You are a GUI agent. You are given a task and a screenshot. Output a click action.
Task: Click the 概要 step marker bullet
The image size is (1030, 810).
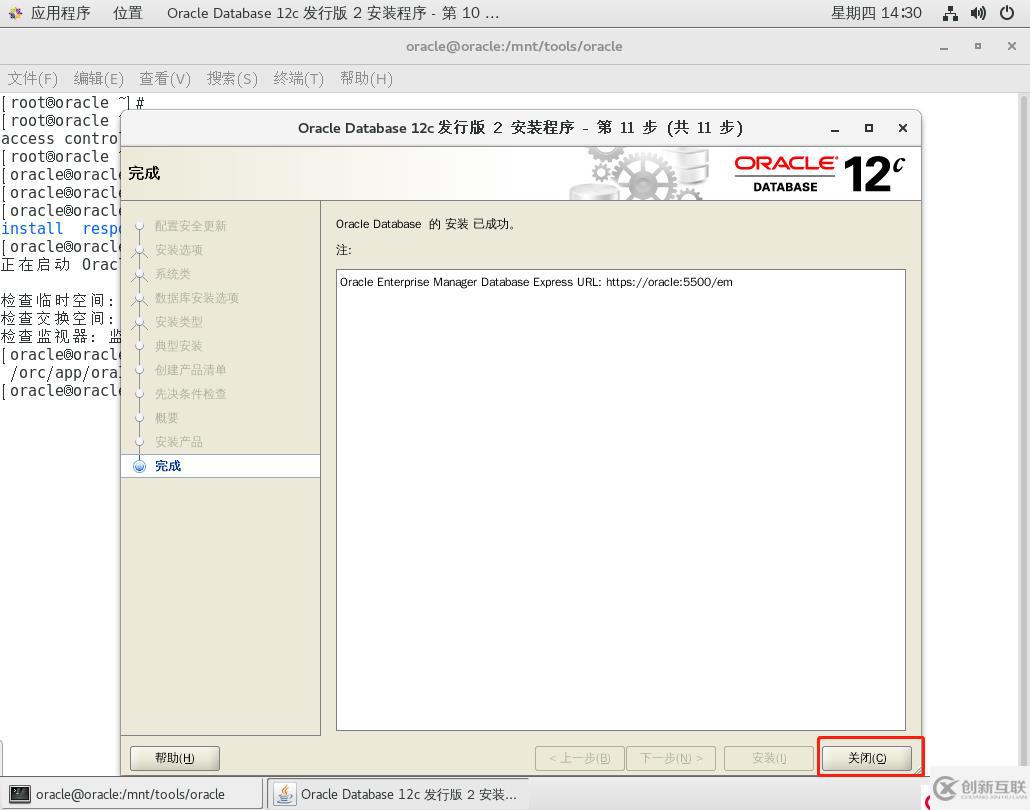[139, 418]
